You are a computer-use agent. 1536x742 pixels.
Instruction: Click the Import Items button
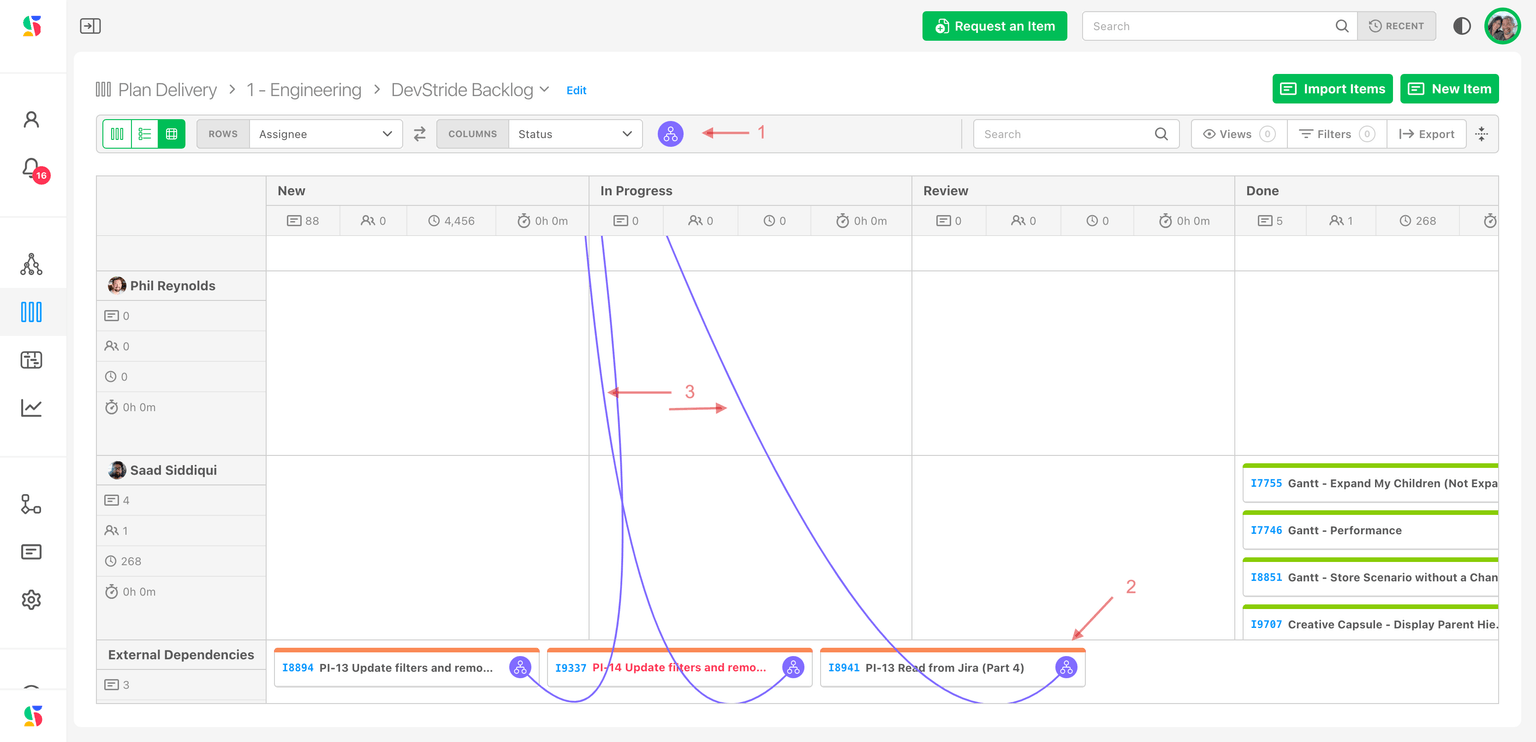[1333, 89]
